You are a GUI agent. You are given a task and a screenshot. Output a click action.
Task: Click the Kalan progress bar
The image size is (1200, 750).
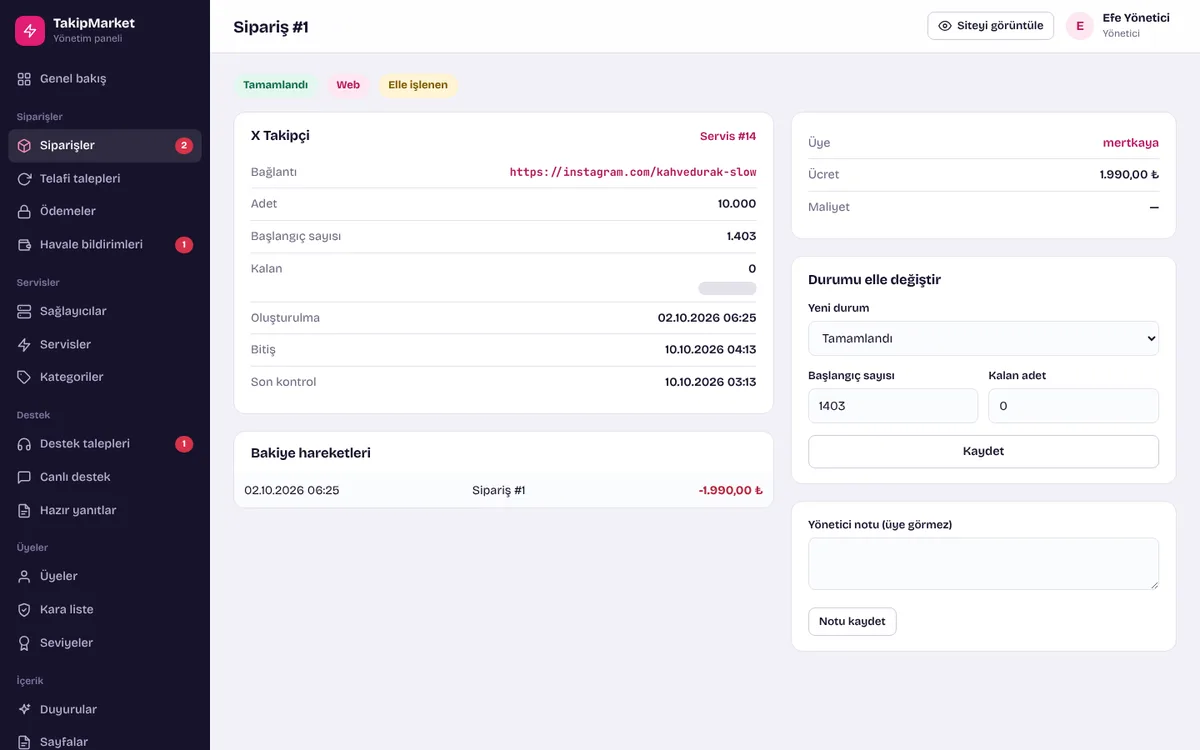[x=727, y=289]
